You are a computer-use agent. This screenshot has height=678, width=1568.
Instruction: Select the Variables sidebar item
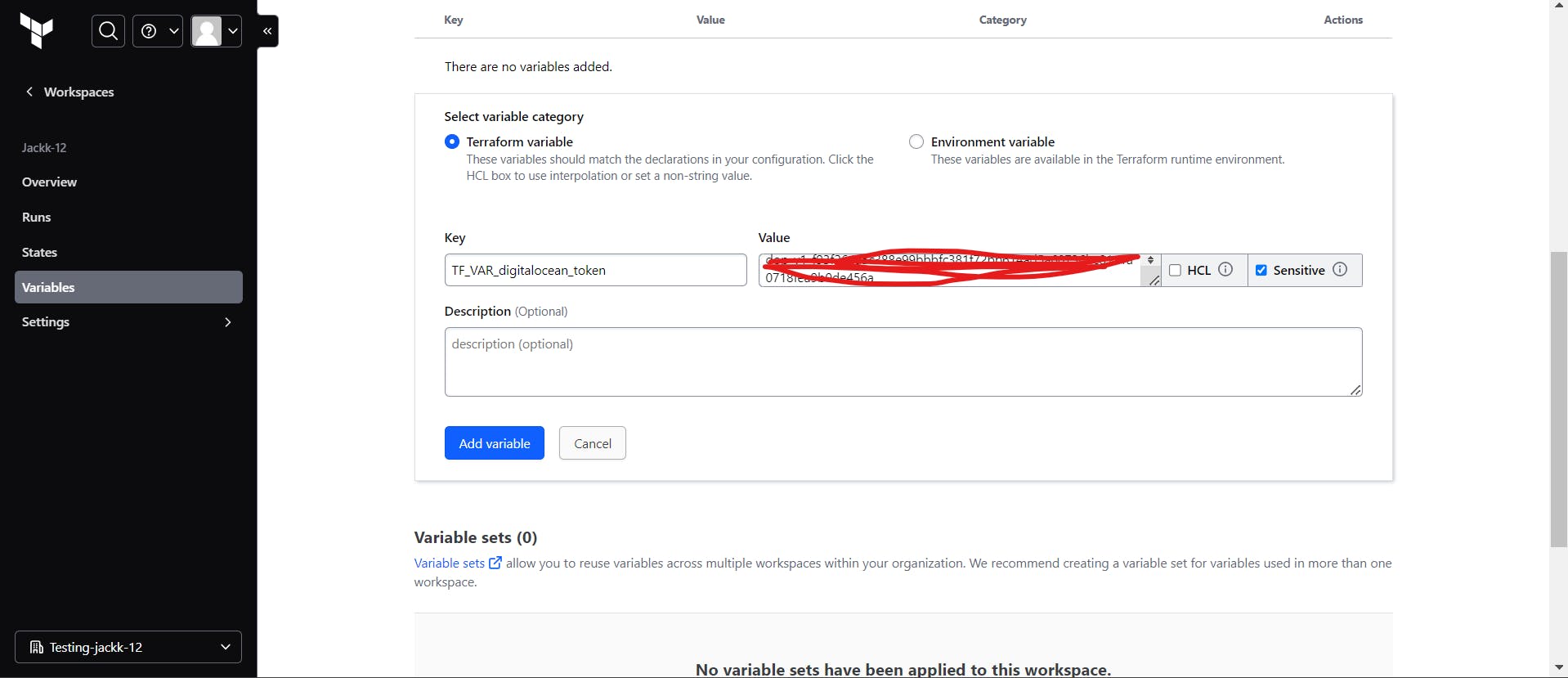click(x=128, y=287)
